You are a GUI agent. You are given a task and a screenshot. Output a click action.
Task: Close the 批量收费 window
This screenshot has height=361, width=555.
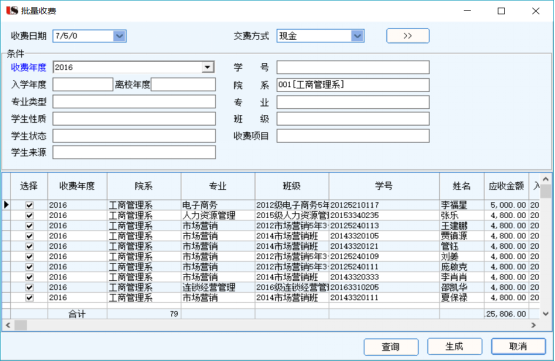point(536,11)
